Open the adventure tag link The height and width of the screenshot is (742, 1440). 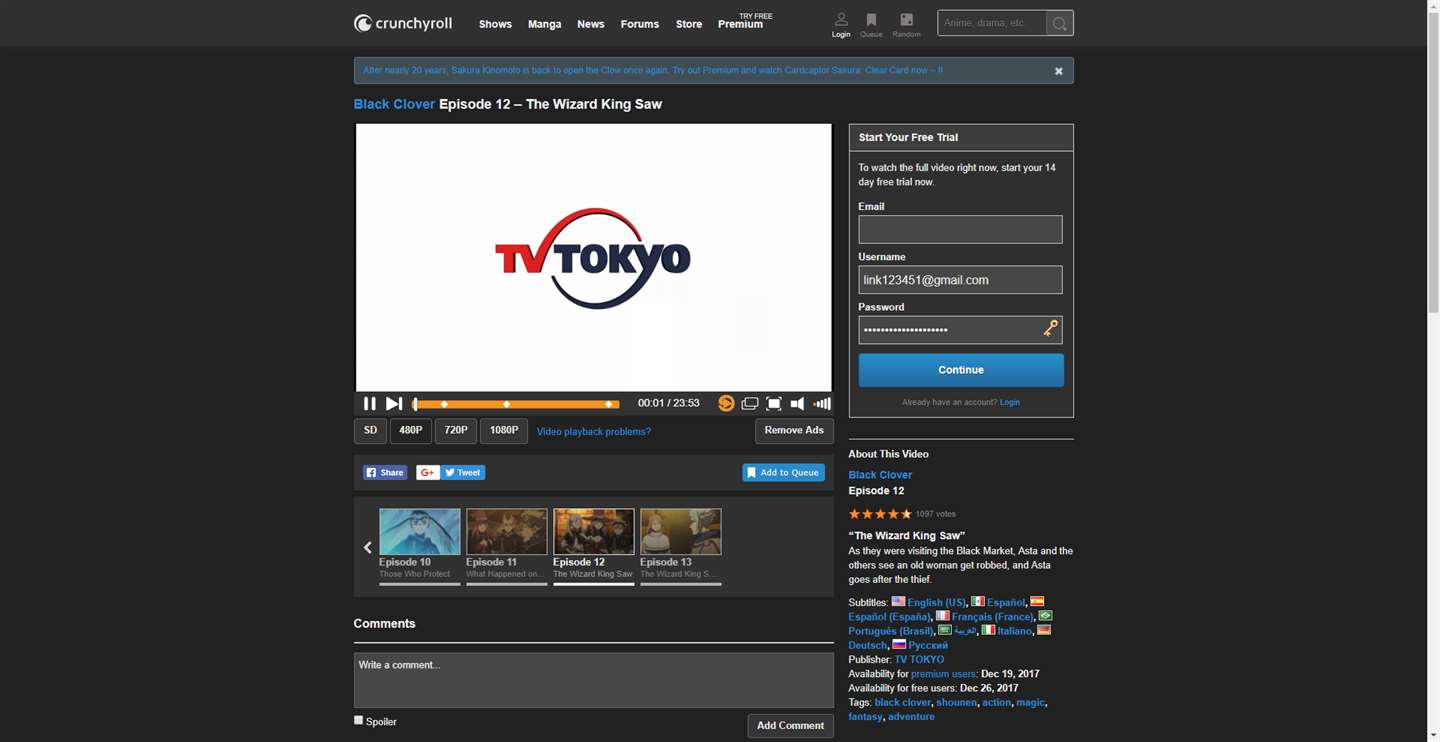(911, 717)
